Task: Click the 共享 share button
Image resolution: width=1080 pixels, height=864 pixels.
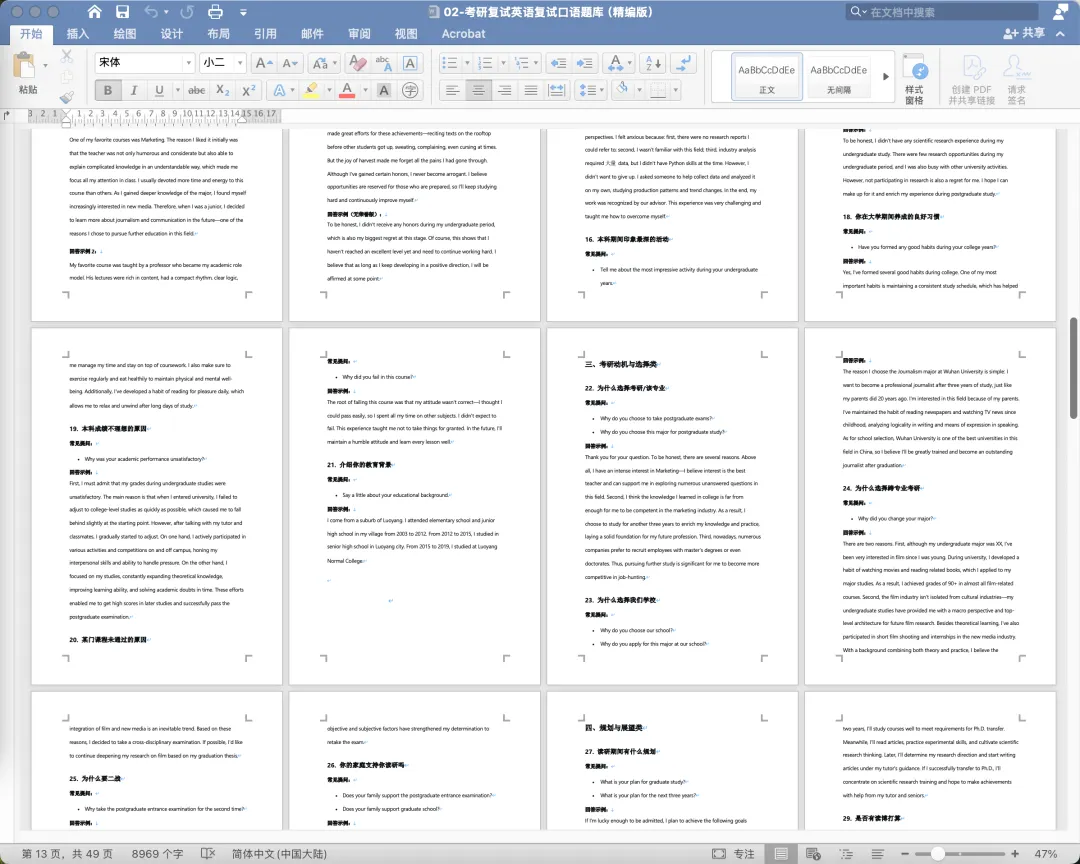Action: click(x=1024, y=33)
